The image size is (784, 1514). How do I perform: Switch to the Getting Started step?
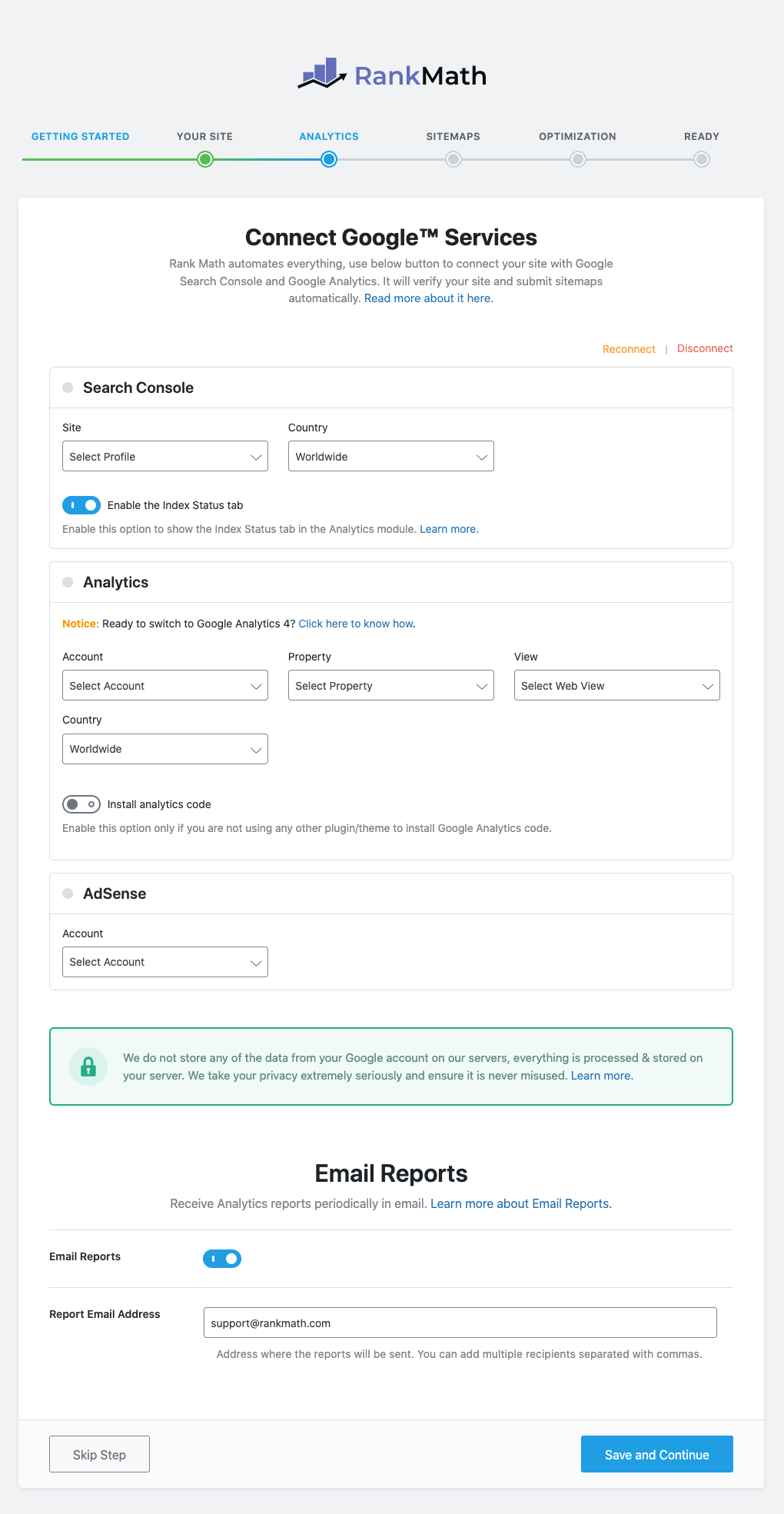click(x=80, y=136)
